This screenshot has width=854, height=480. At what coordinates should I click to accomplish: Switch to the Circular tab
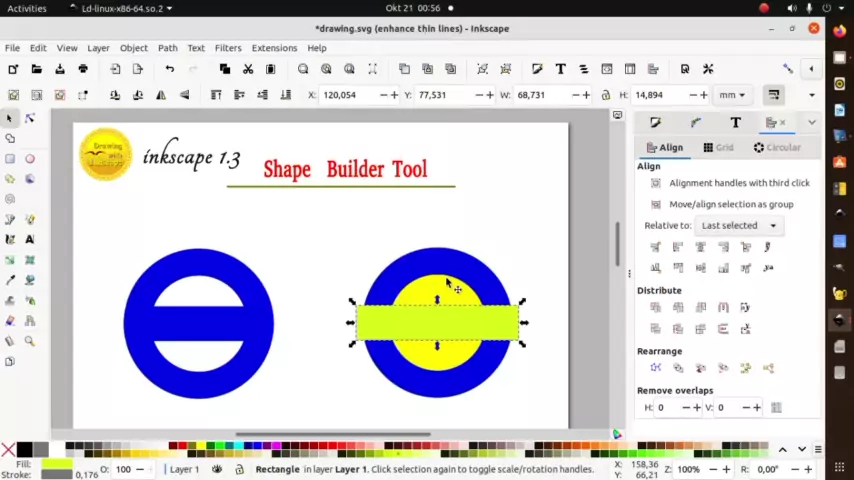pyautogui.click(x=777, y=147)
